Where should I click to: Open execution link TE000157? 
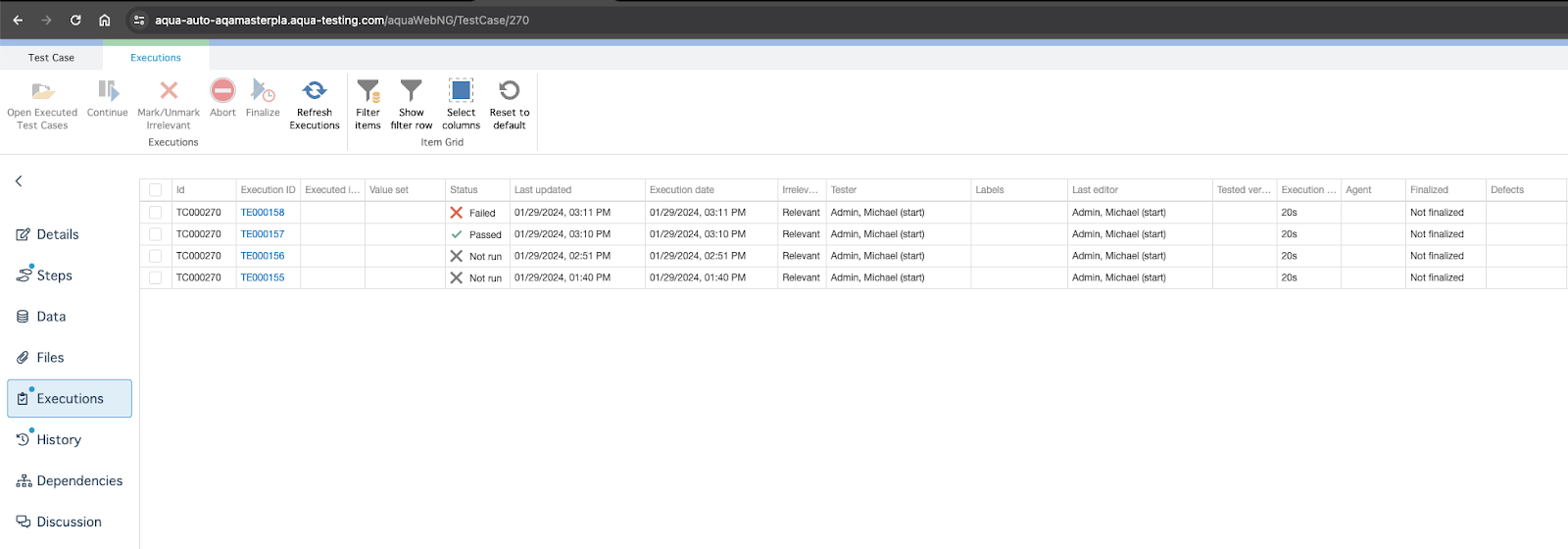pos(263,234)
